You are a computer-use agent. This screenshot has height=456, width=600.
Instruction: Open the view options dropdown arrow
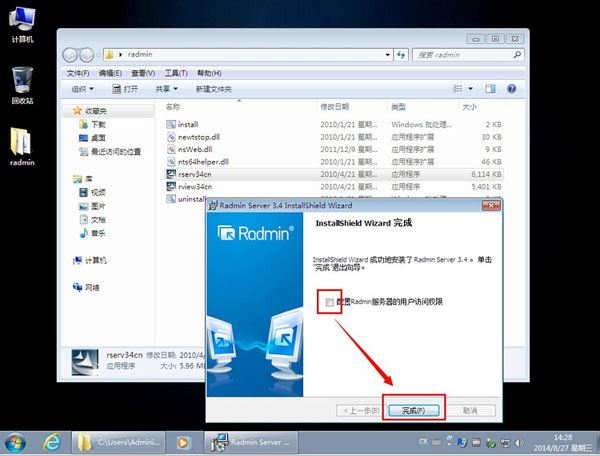click(x=471, y=89)
